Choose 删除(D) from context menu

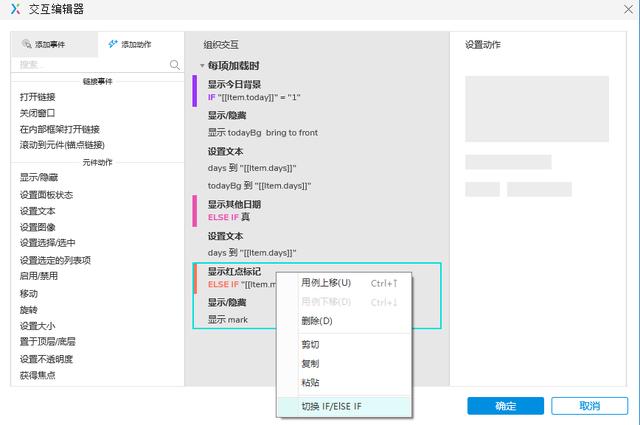click(x=344, y=321)
